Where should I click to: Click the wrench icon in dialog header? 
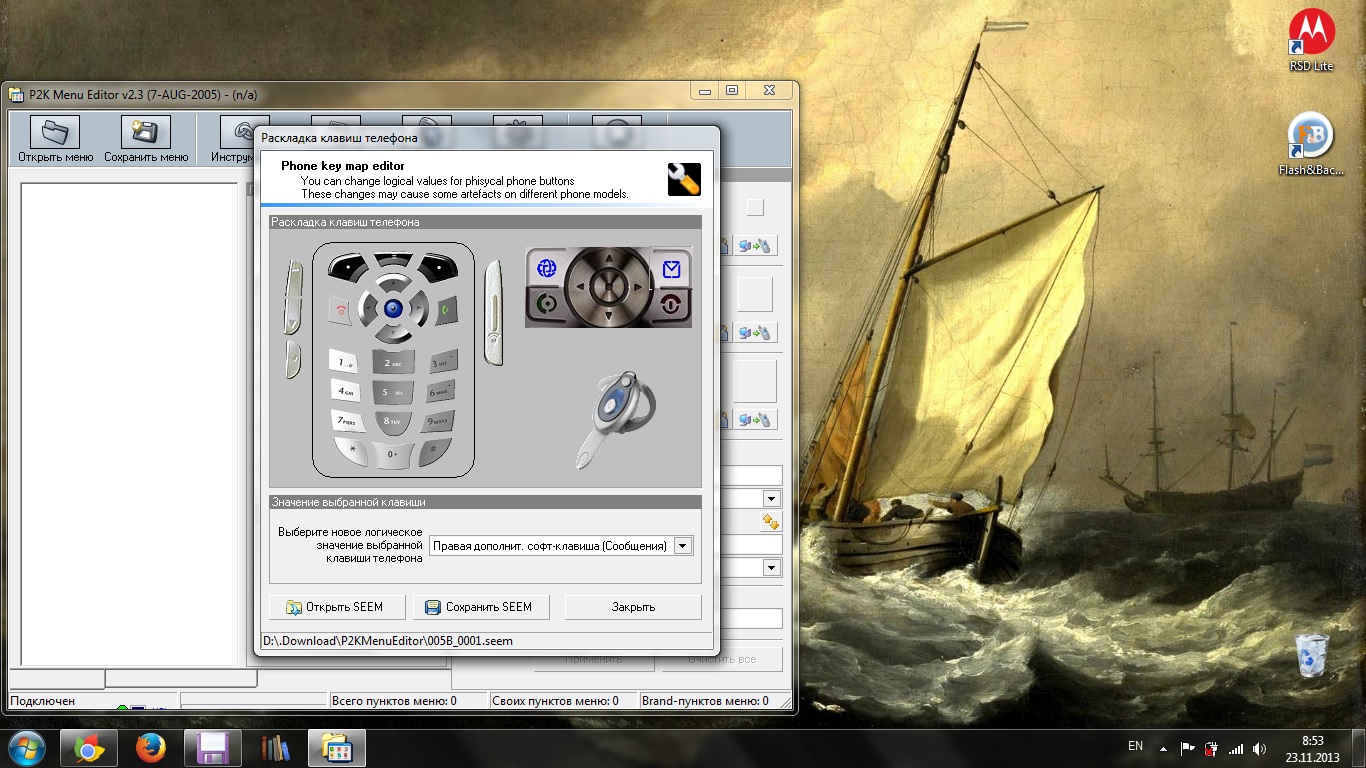(684, 179)
